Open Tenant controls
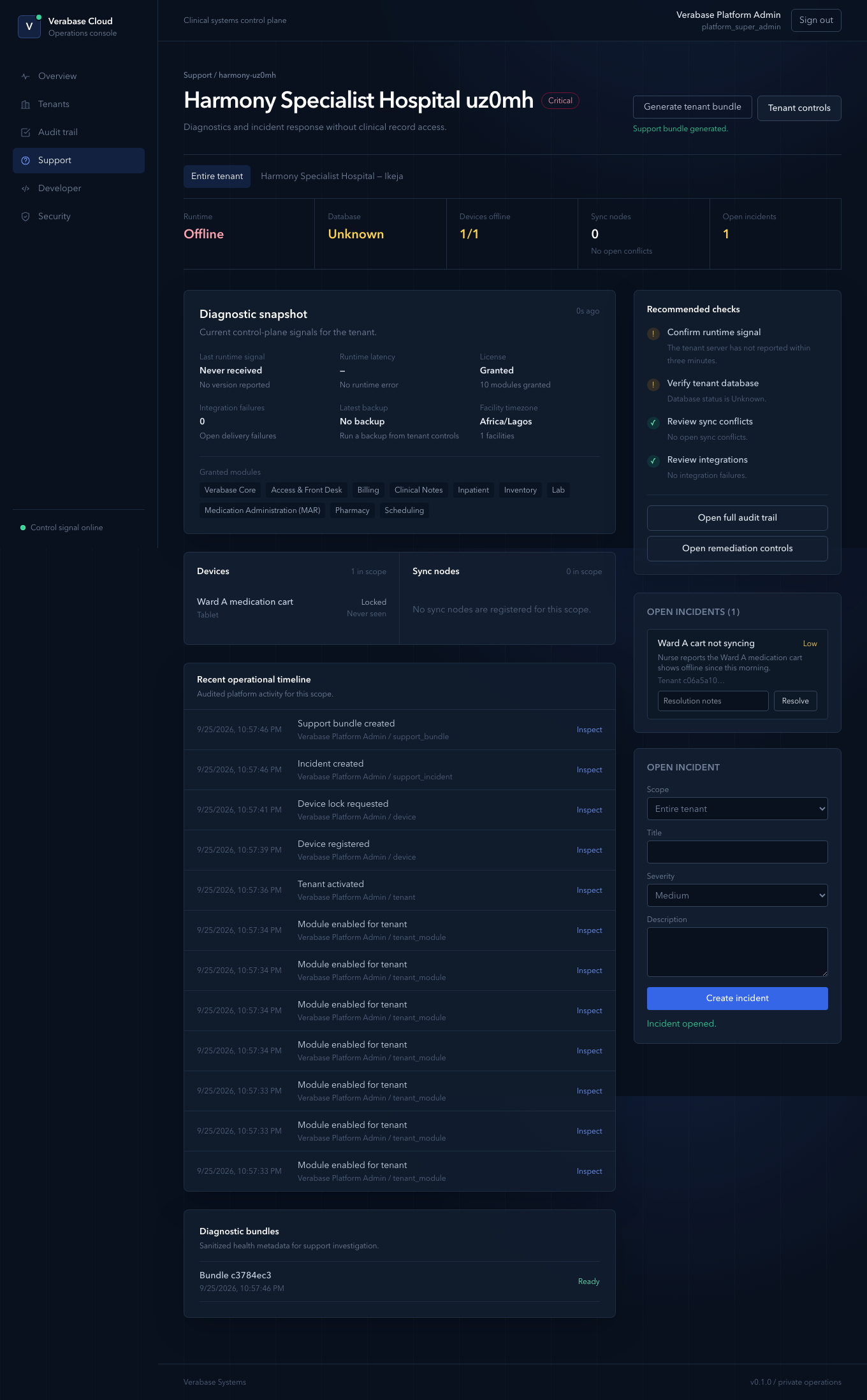 (799, 108)
